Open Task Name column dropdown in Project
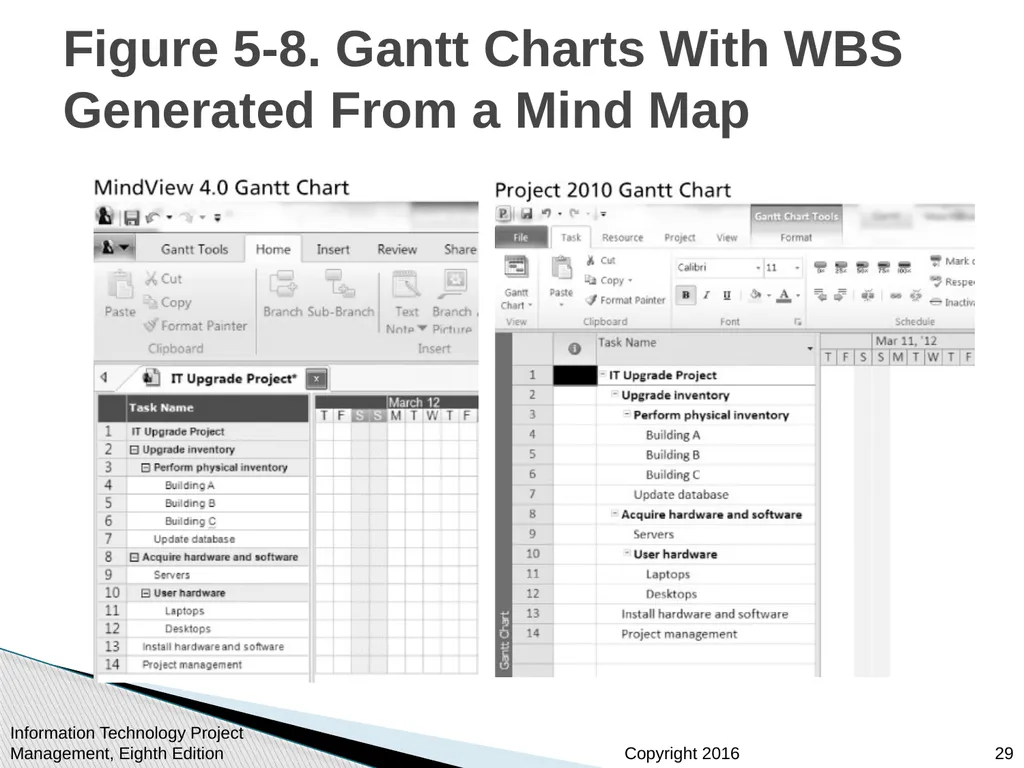Viewport: 1024px width, 768px height. (810, 349)
